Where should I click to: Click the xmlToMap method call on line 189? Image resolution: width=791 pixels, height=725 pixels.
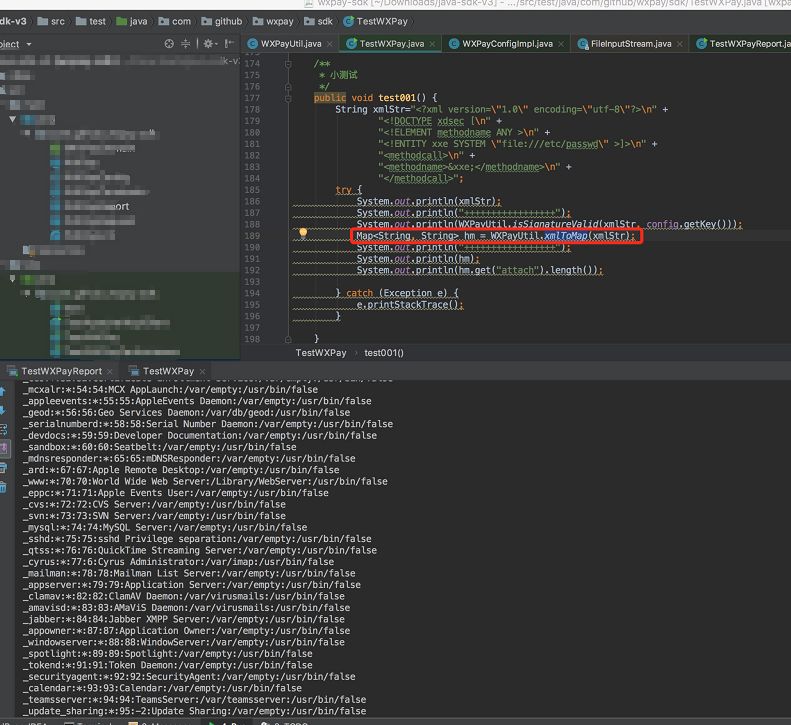tap(566, 236)
